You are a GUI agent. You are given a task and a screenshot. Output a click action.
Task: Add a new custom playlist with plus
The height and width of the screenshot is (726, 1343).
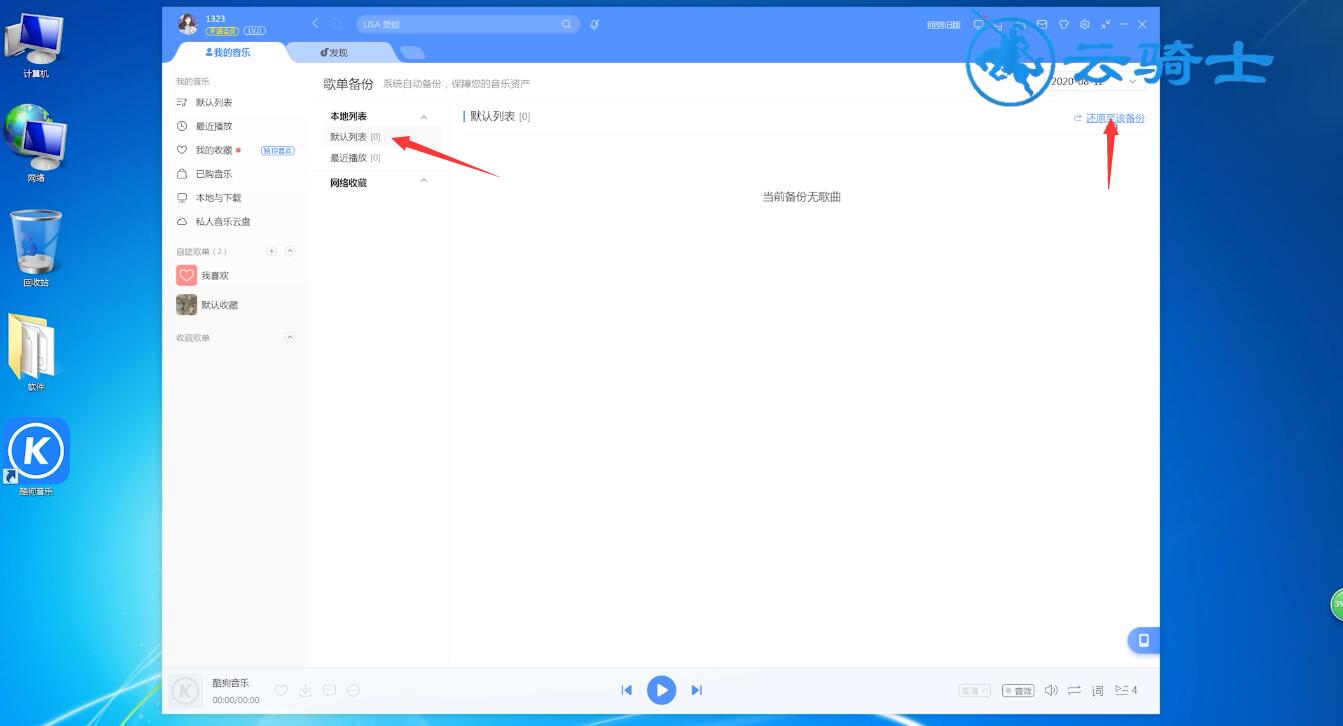(x=271, y=251)
